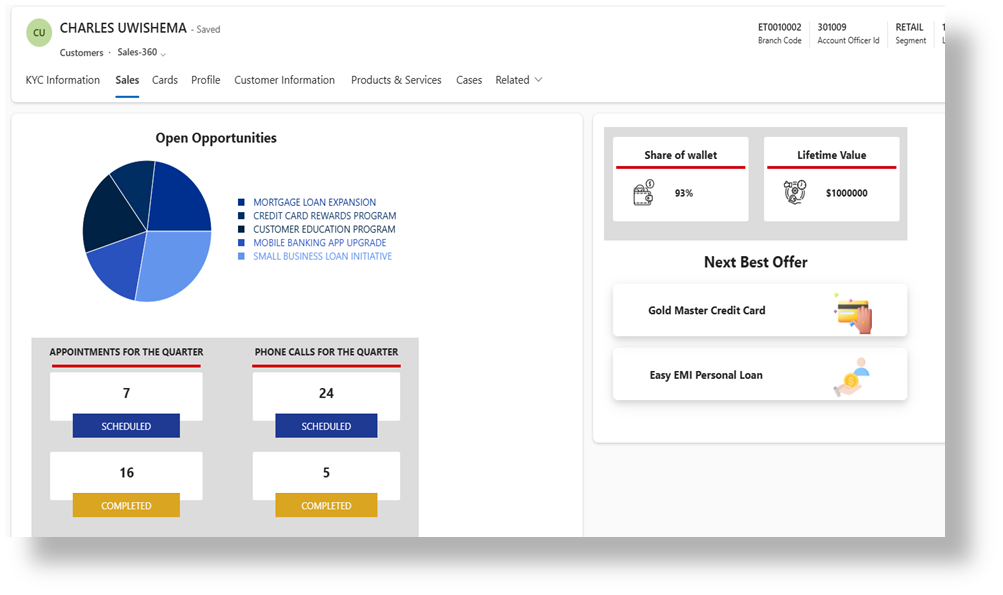
Task: Switch to the Cards tab
Action: pyautogui.click(x=164, y=80)
